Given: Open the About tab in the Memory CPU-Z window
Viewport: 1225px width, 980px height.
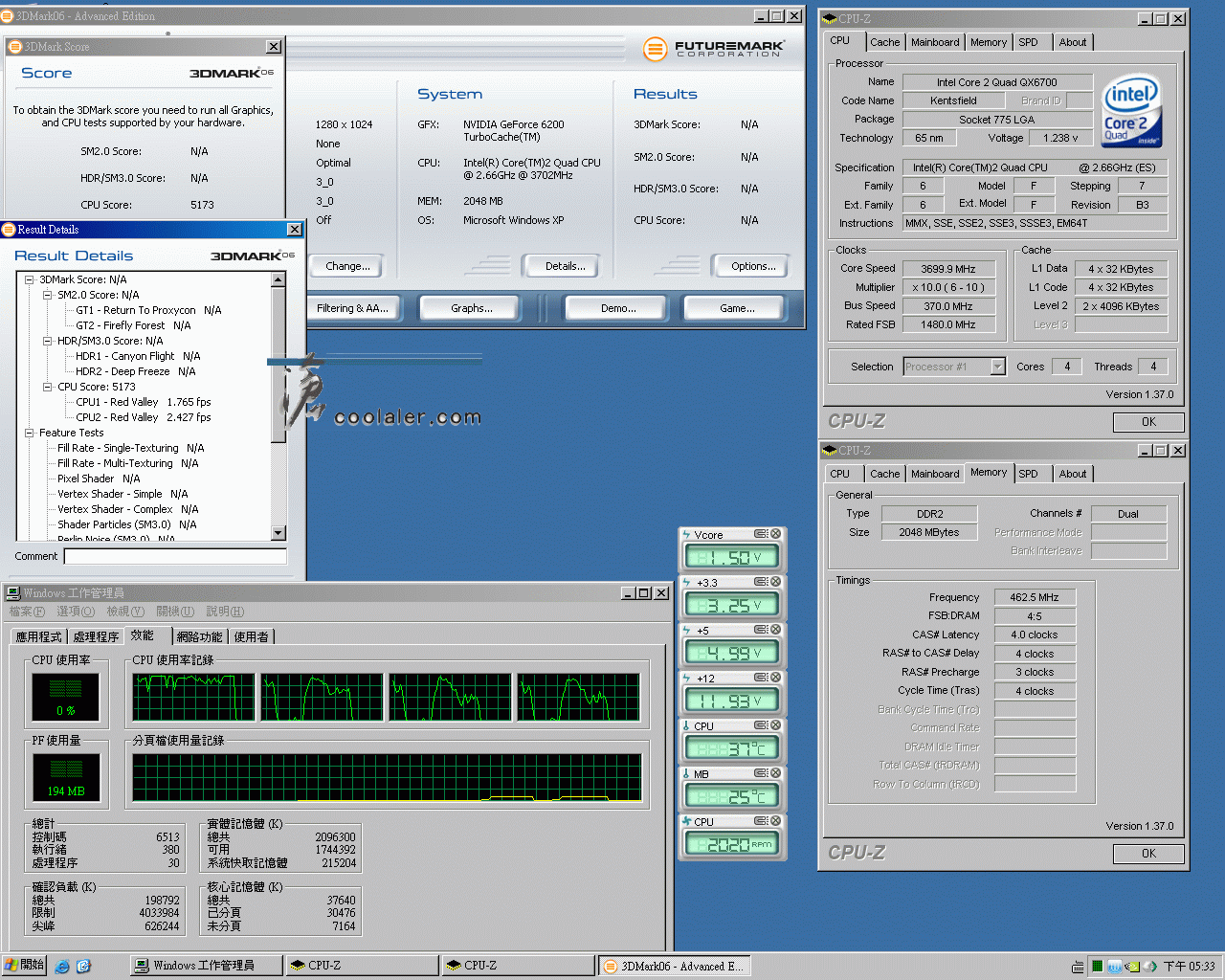Looking at the screenshot, I should (x=1072, y=474).
